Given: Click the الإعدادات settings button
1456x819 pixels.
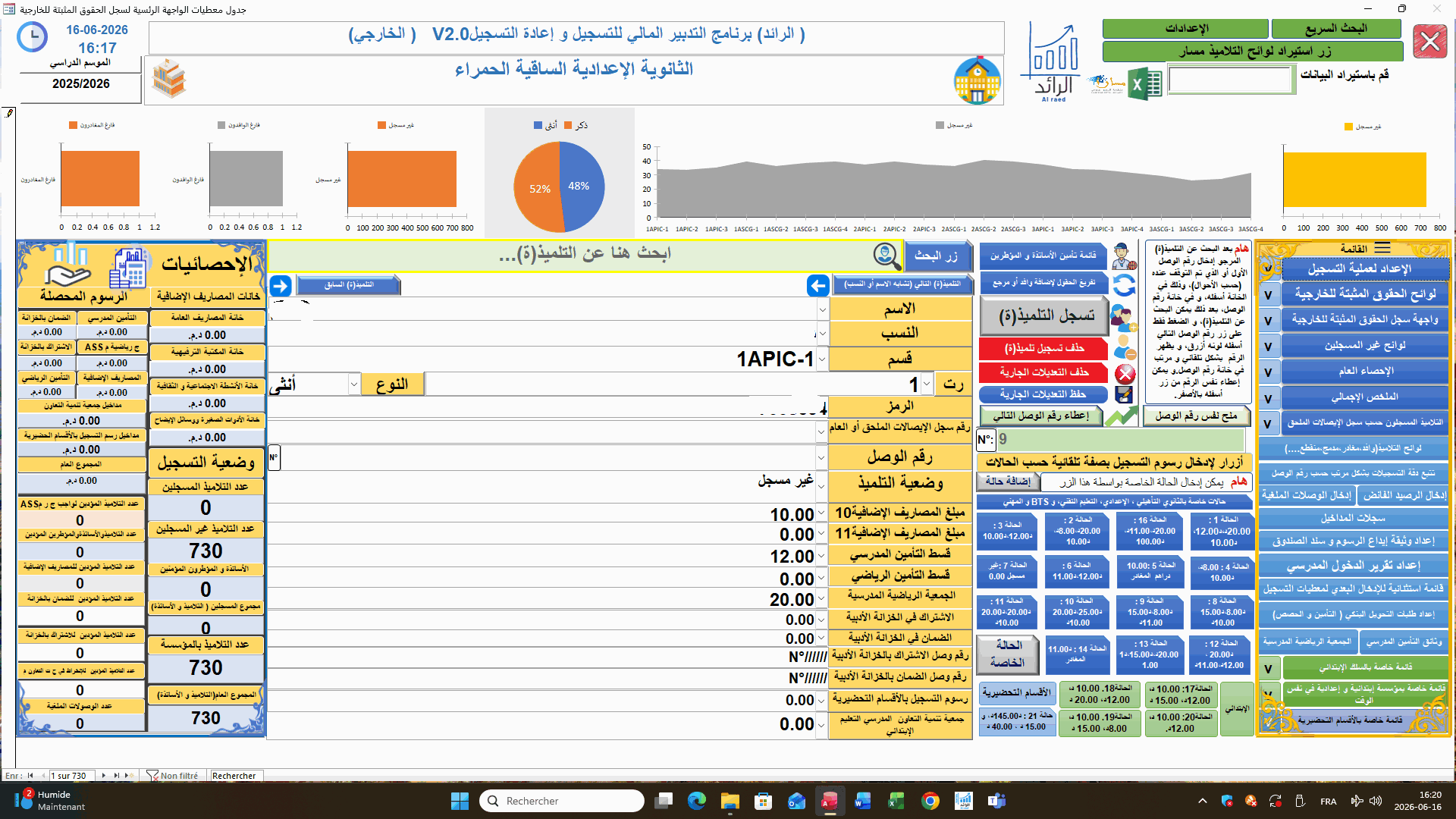Looking at the screenshot, I should [1185, 29].
